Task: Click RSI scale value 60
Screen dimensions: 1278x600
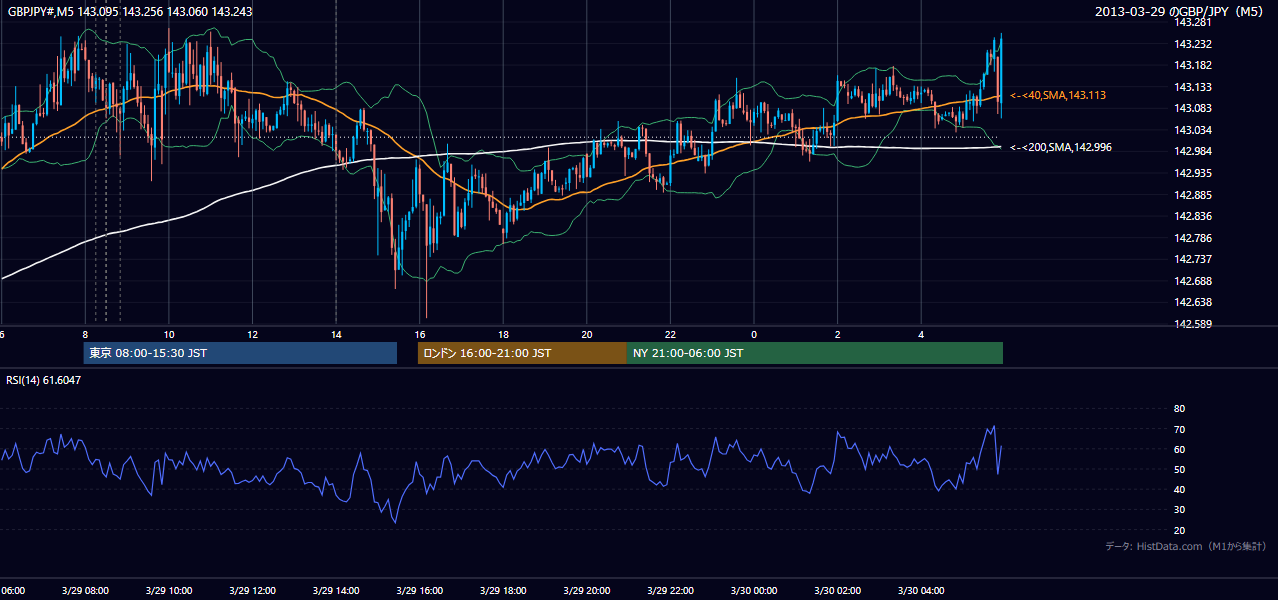Action: pos(1179,449)
